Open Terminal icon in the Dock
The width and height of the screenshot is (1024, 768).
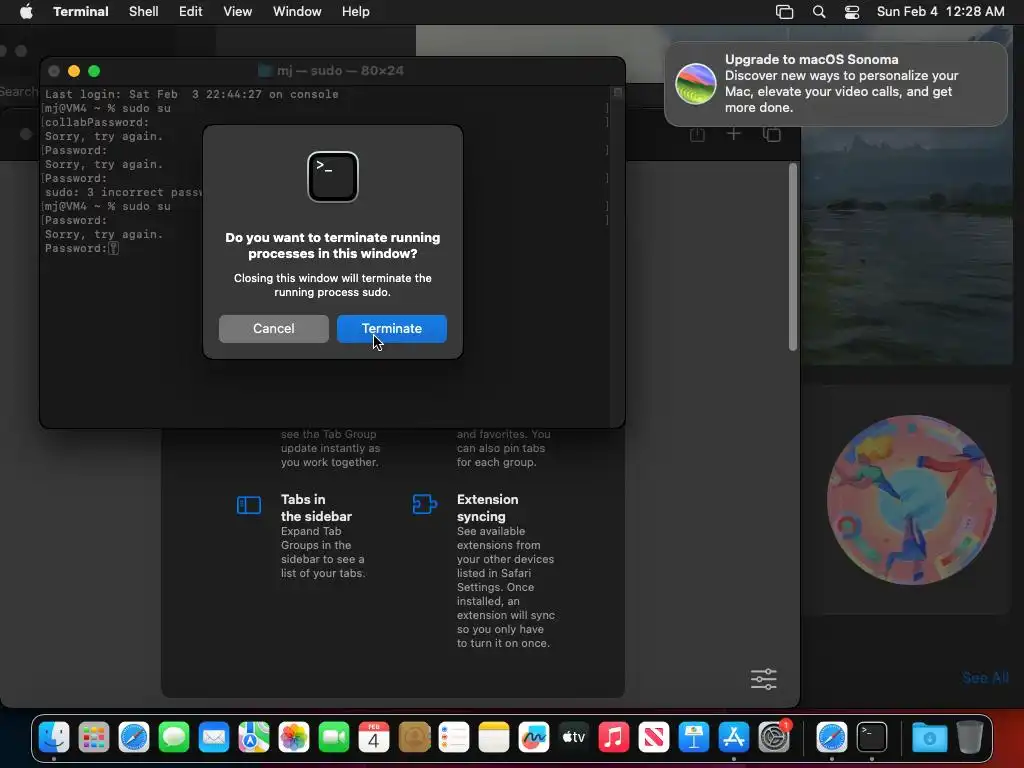pos(872,738)
